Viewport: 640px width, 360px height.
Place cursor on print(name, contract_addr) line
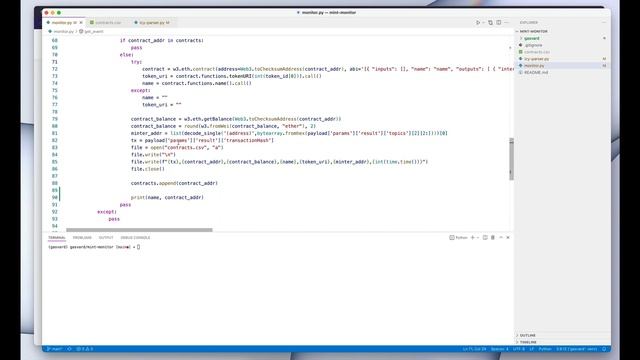coord(167,198)
